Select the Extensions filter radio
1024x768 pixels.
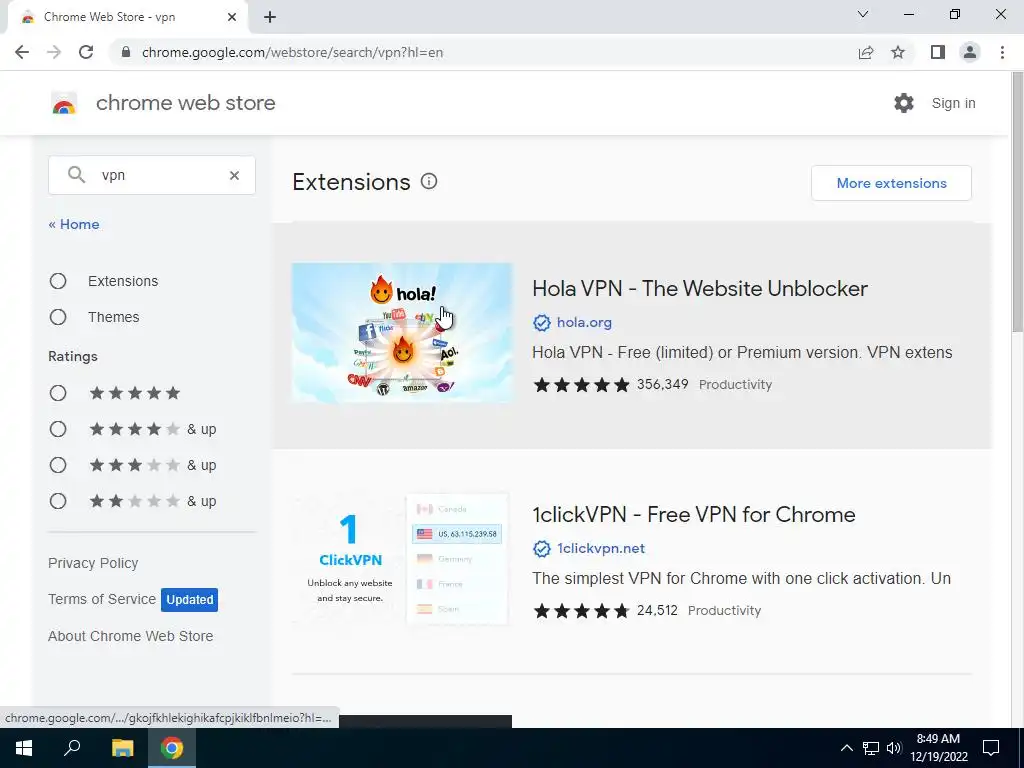click(58, 281)
